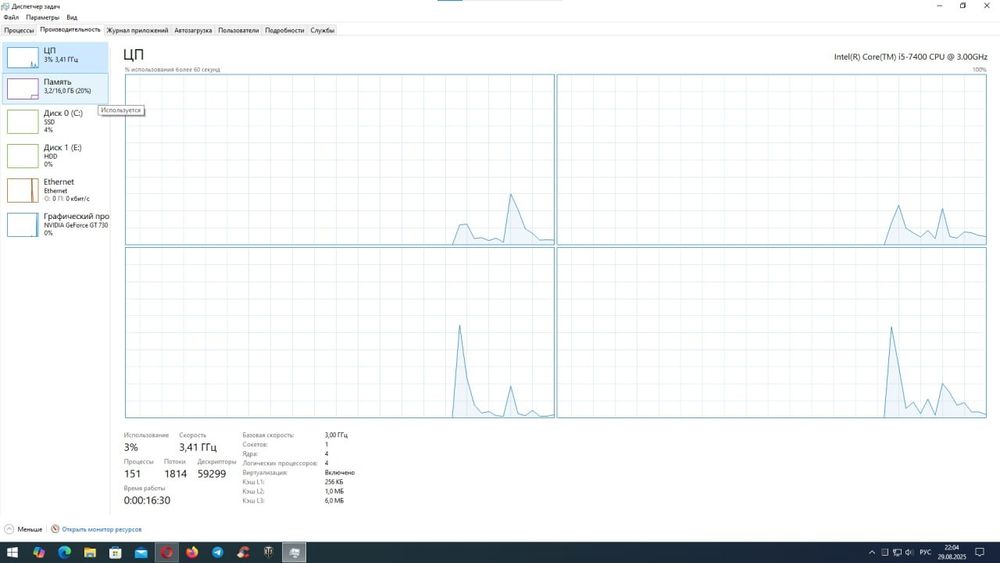The width and height of the screenshot is (1000, 563).
Task: Open the volume tray icon
Action: point(909,552)
